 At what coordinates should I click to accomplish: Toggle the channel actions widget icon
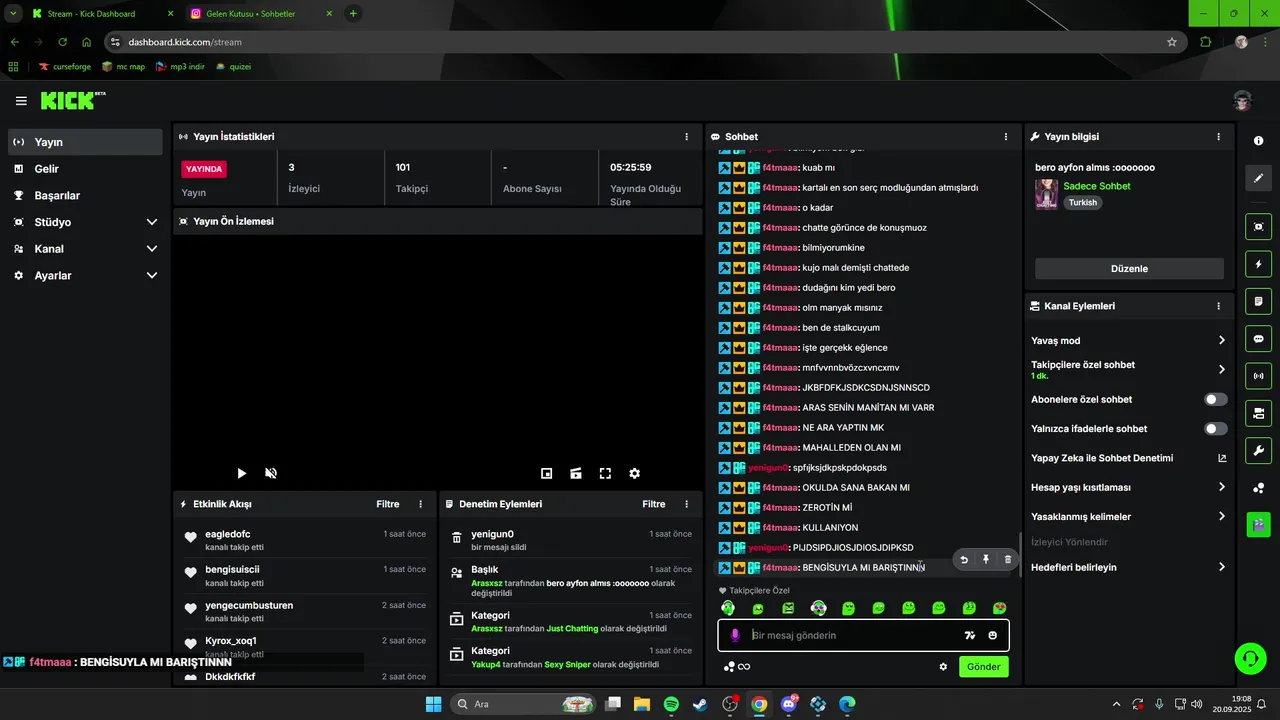point(1259,412)
